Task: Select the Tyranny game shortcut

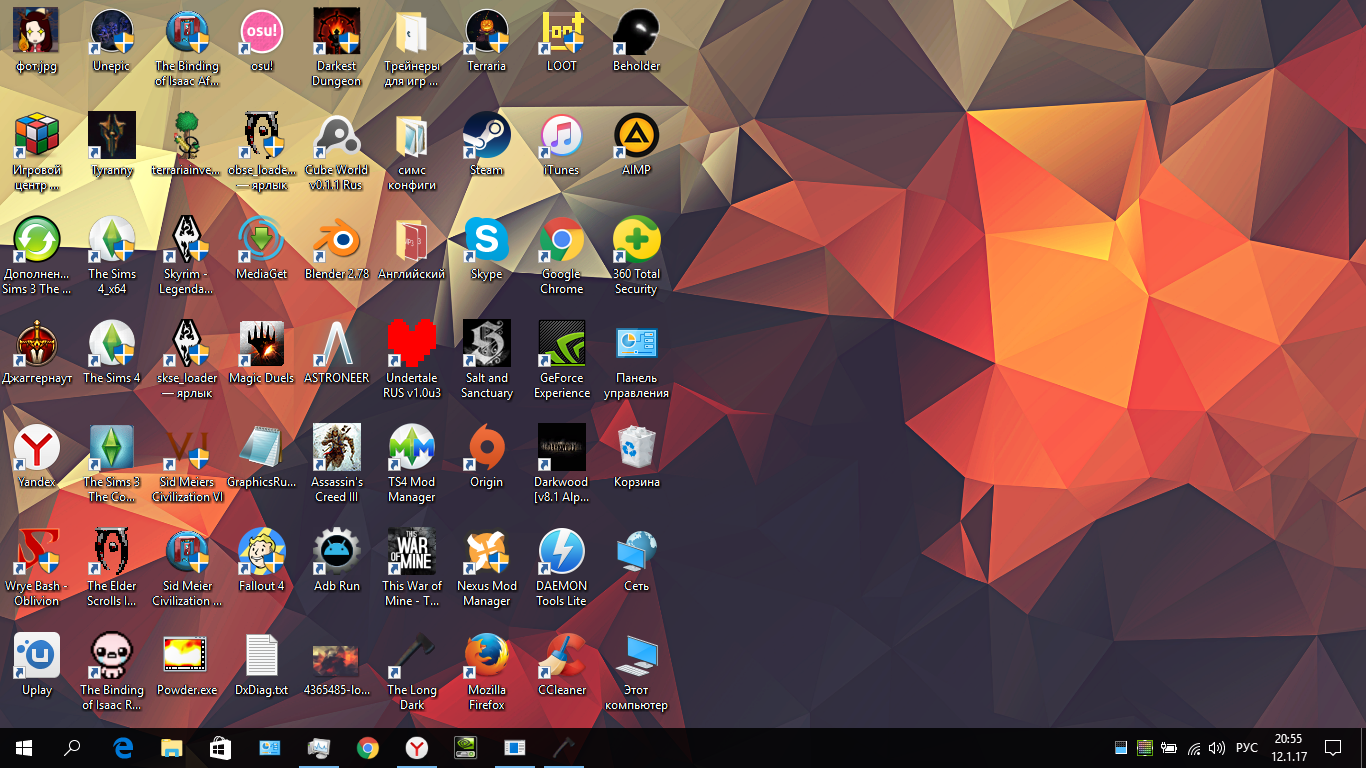Action: point(112,136)
